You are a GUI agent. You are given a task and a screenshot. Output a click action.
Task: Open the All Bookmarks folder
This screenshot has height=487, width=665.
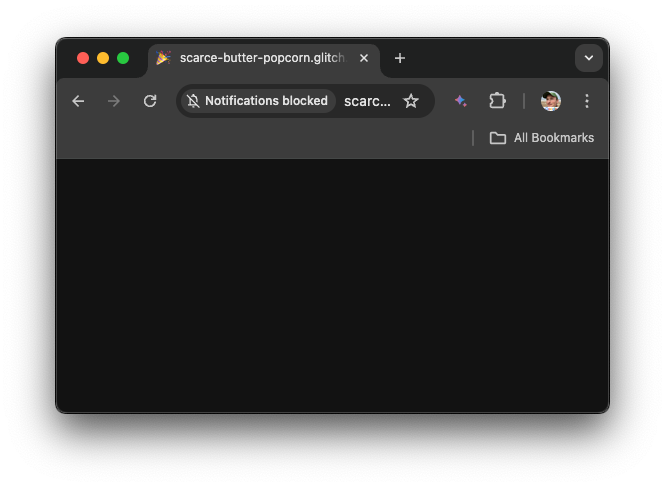[542, 138]
